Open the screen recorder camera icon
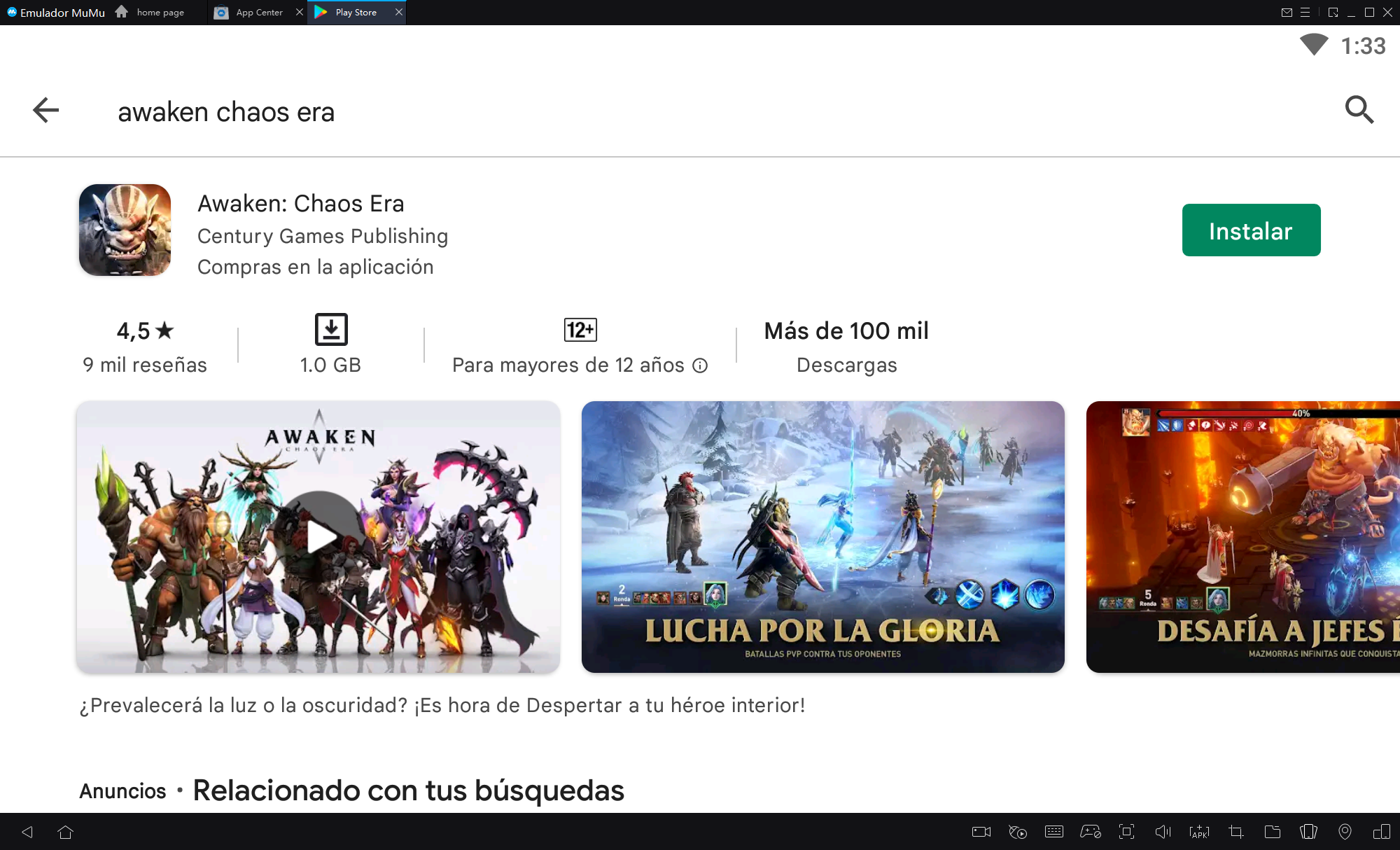Image resolution: width=1400 pixels, height=850 pixels. click(x=981, y=832)
